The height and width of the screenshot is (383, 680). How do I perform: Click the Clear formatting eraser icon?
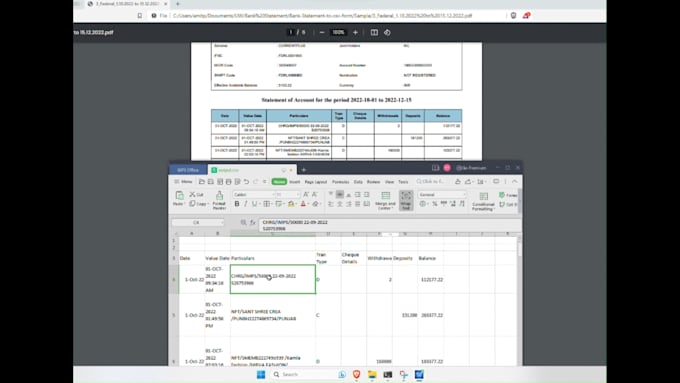click(x=316, y=204)
